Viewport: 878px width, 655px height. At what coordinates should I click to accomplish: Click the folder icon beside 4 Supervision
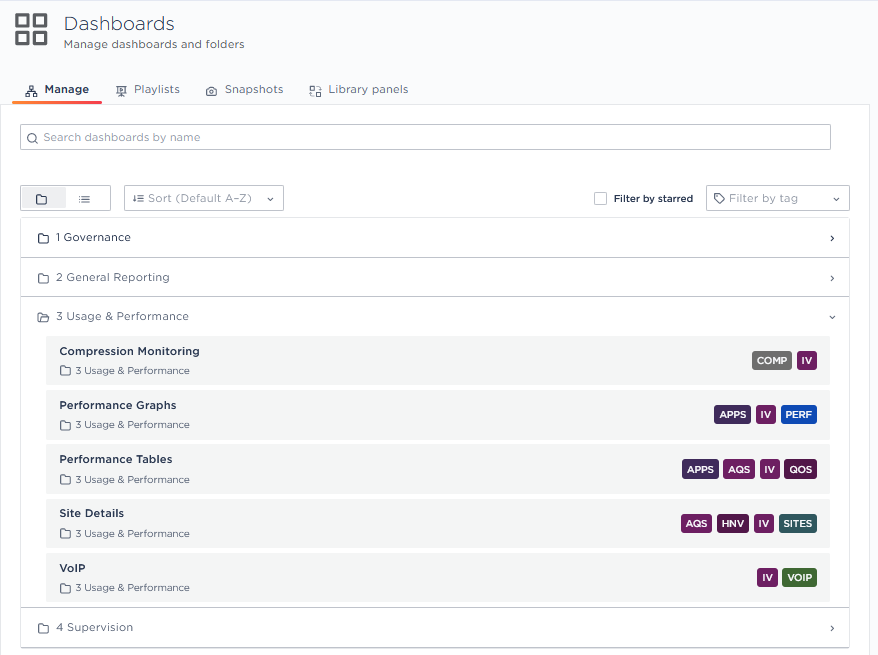43,628
